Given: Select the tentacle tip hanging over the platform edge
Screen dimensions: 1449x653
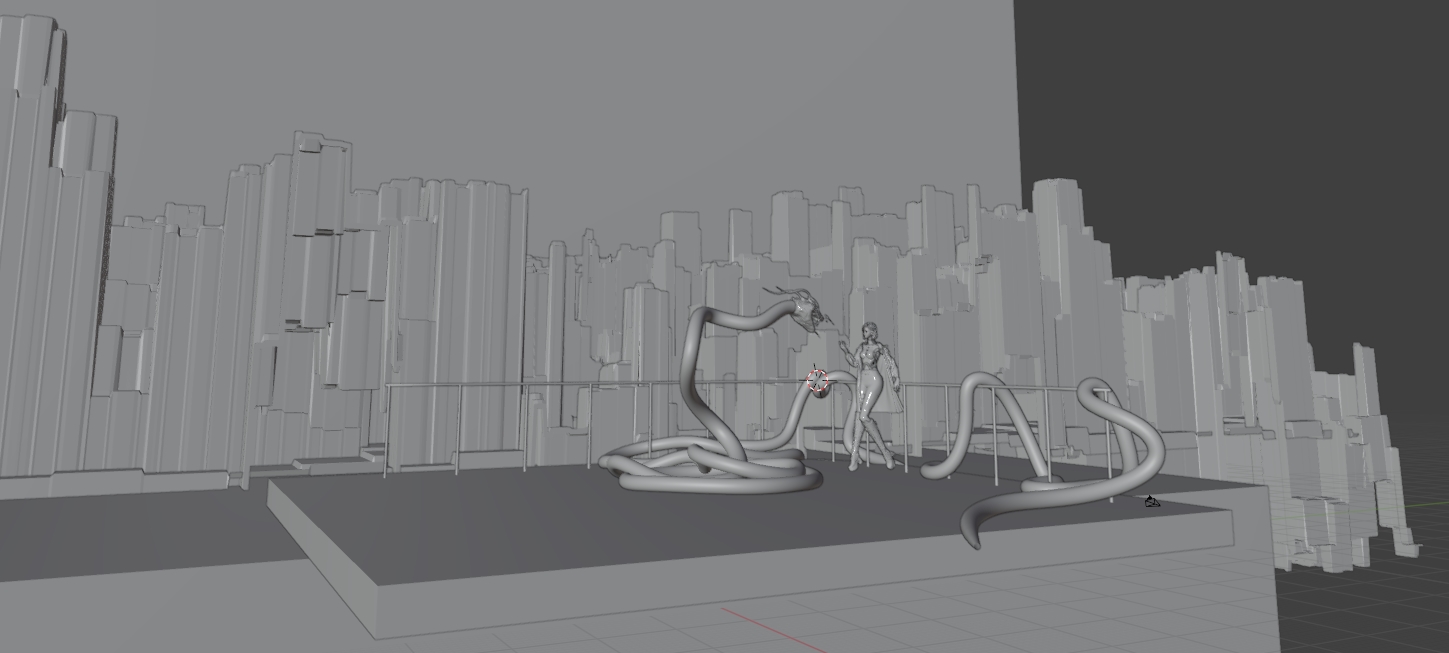Looking at the screenshot, I should tap(970, 532).
